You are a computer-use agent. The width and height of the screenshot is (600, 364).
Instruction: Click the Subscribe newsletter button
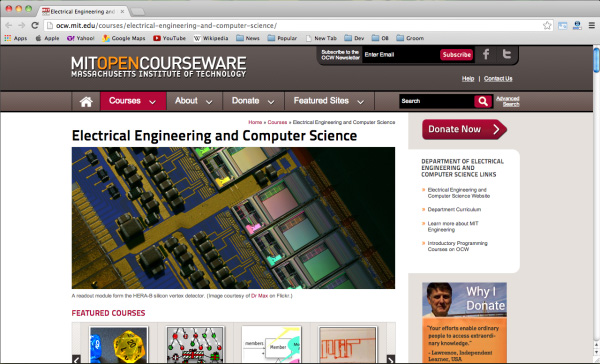click(457, 55)
